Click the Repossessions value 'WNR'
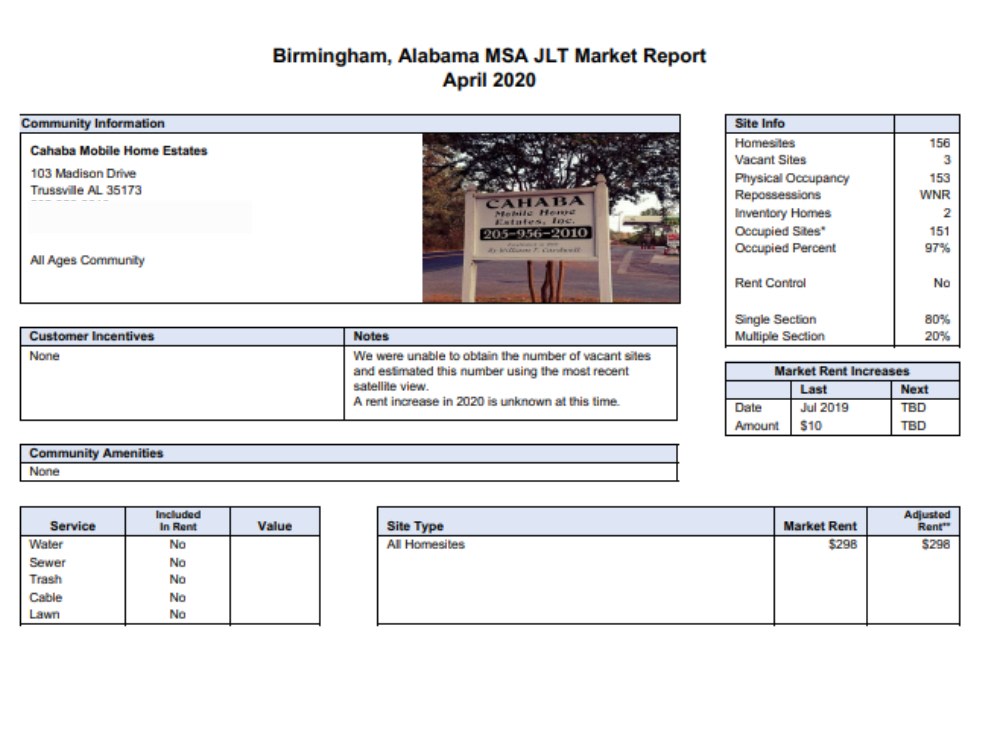The width and height of the screenshot is (1000, 750). click(x=935, y=195)
